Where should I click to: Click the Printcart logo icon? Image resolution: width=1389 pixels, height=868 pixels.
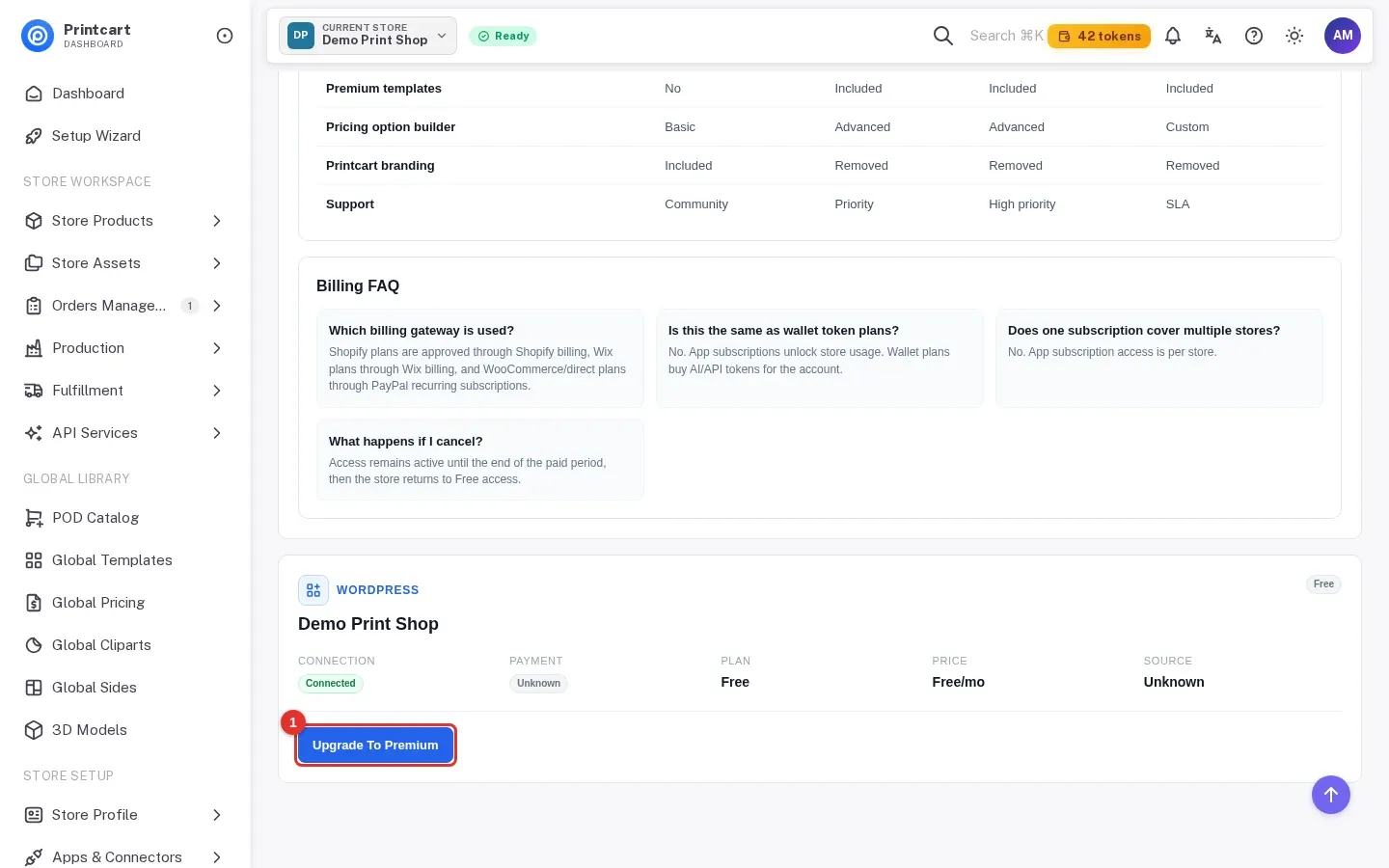coord(38,36)
